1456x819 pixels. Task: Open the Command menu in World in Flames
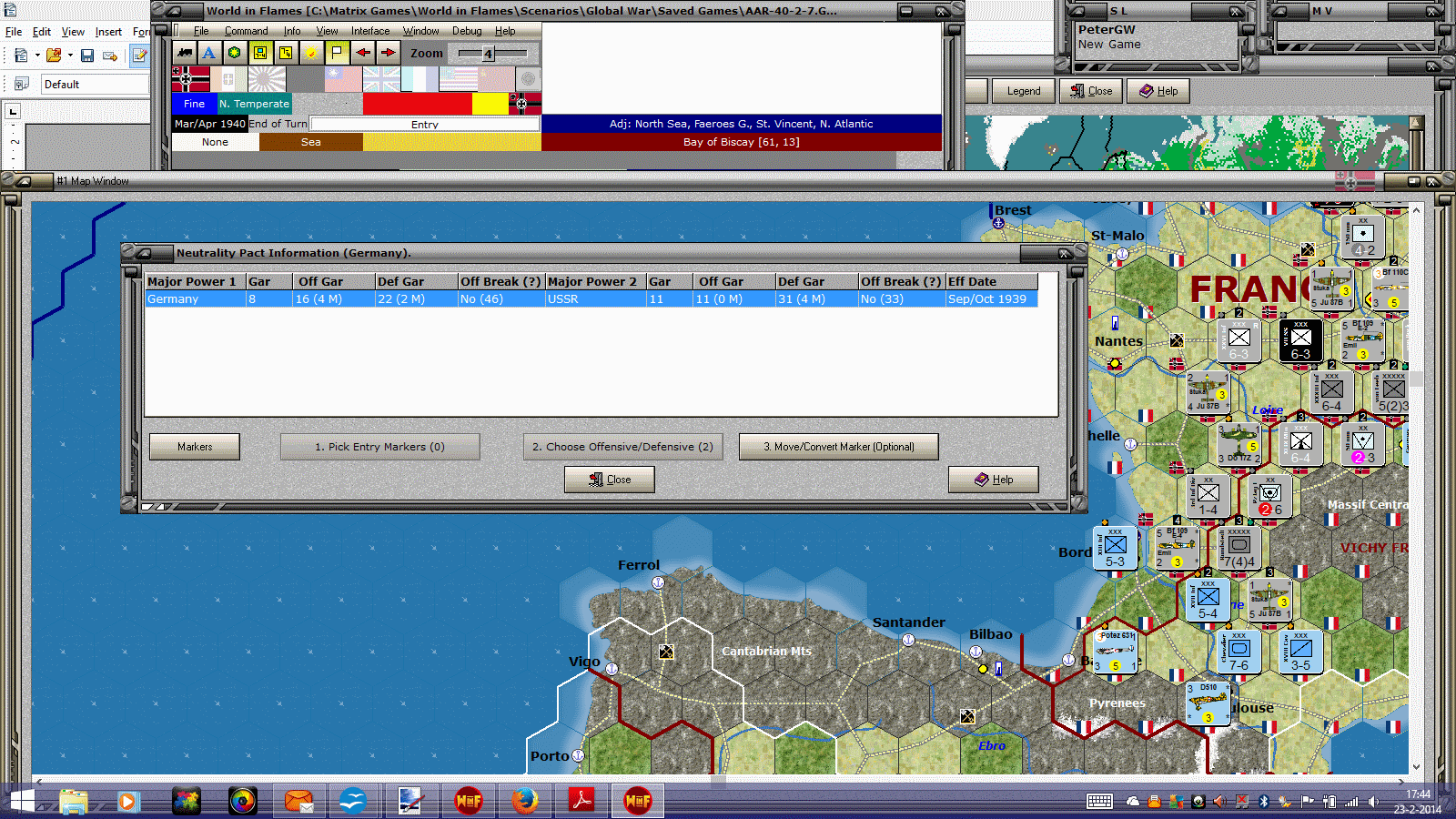[246, 31]
